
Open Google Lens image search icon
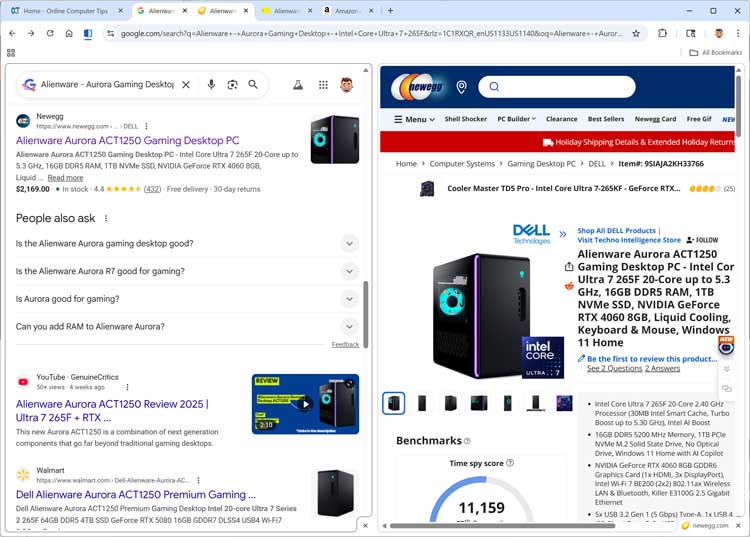[x=232, y=85]
